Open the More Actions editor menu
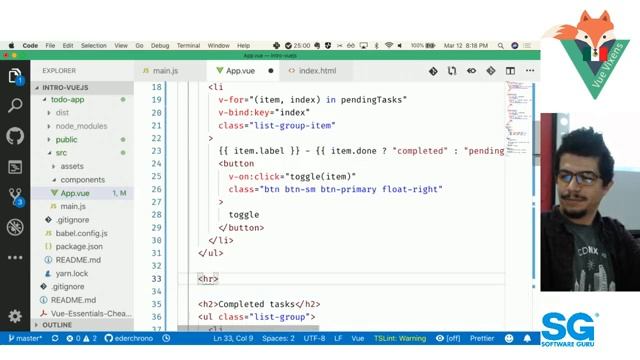Image resolution: width=640 pixels, height=360 pixels. (530, 71)
